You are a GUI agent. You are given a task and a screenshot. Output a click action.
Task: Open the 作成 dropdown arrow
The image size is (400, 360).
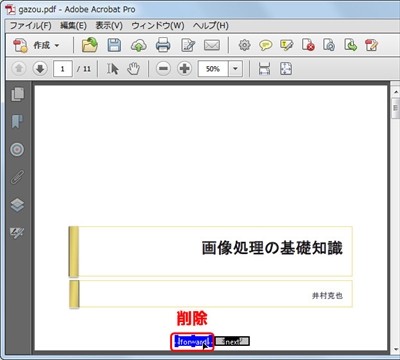coord(57,45)
